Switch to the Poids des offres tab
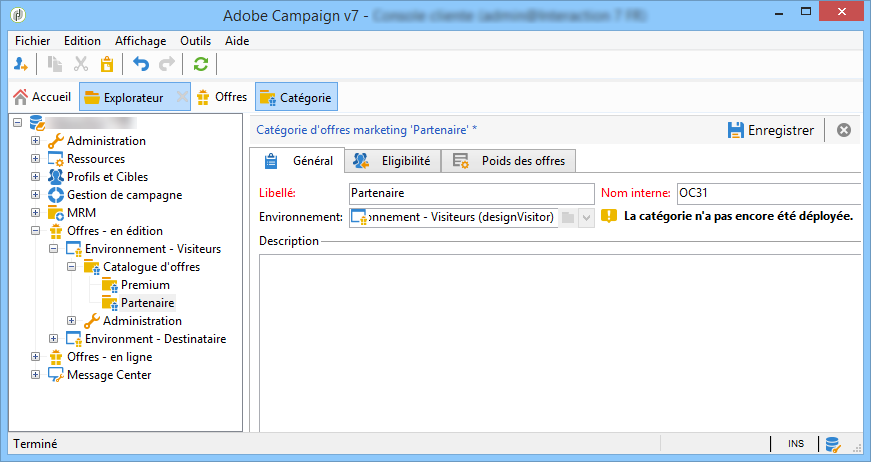The image size is (889, 470). (509, 161)
